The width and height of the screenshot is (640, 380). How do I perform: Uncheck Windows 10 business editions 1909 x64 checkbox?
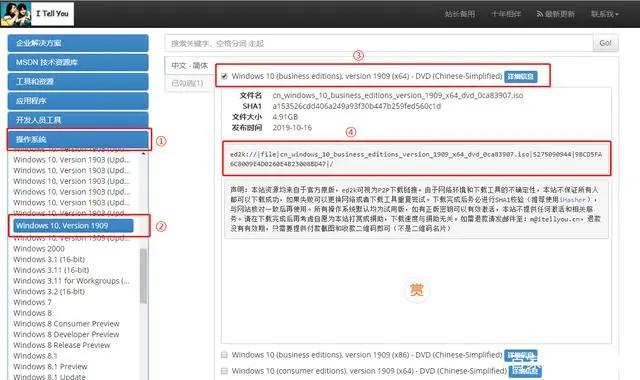click(224, 76)
